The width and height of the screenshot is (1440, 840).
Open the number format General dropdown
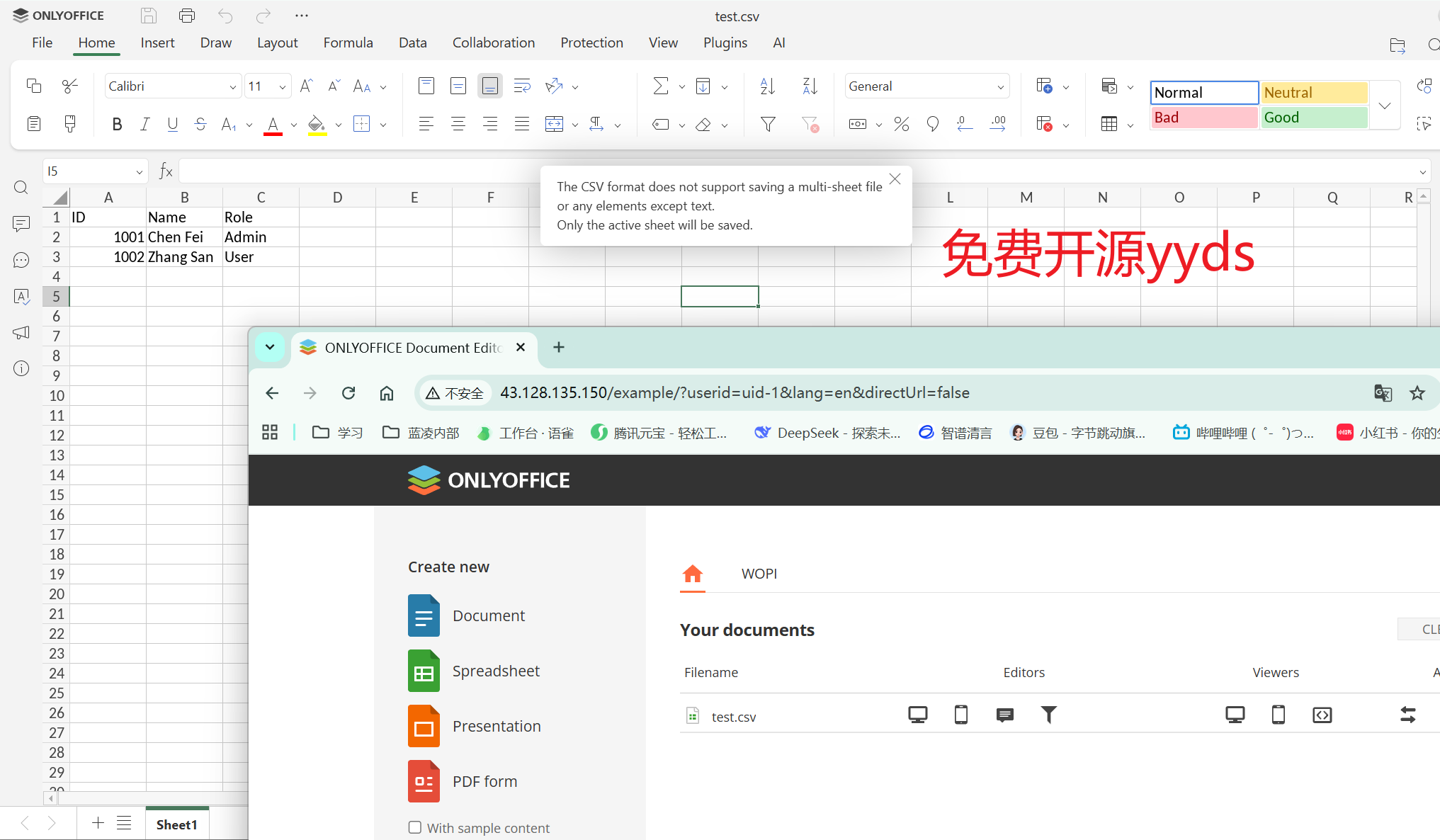pyautogui.click(x=1001, y=87)
